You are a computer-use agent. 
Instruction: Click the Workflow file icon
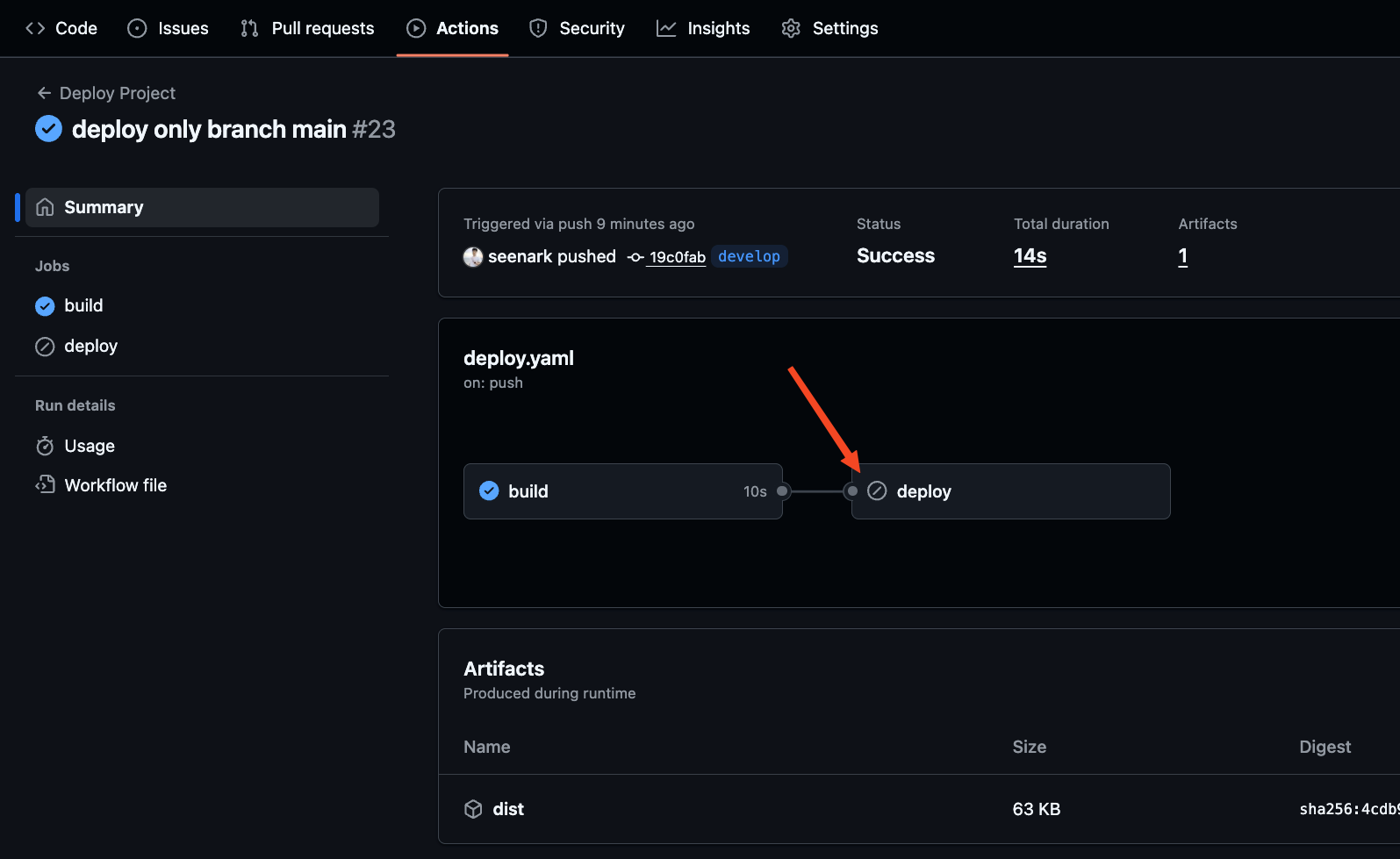click(45, 485)
